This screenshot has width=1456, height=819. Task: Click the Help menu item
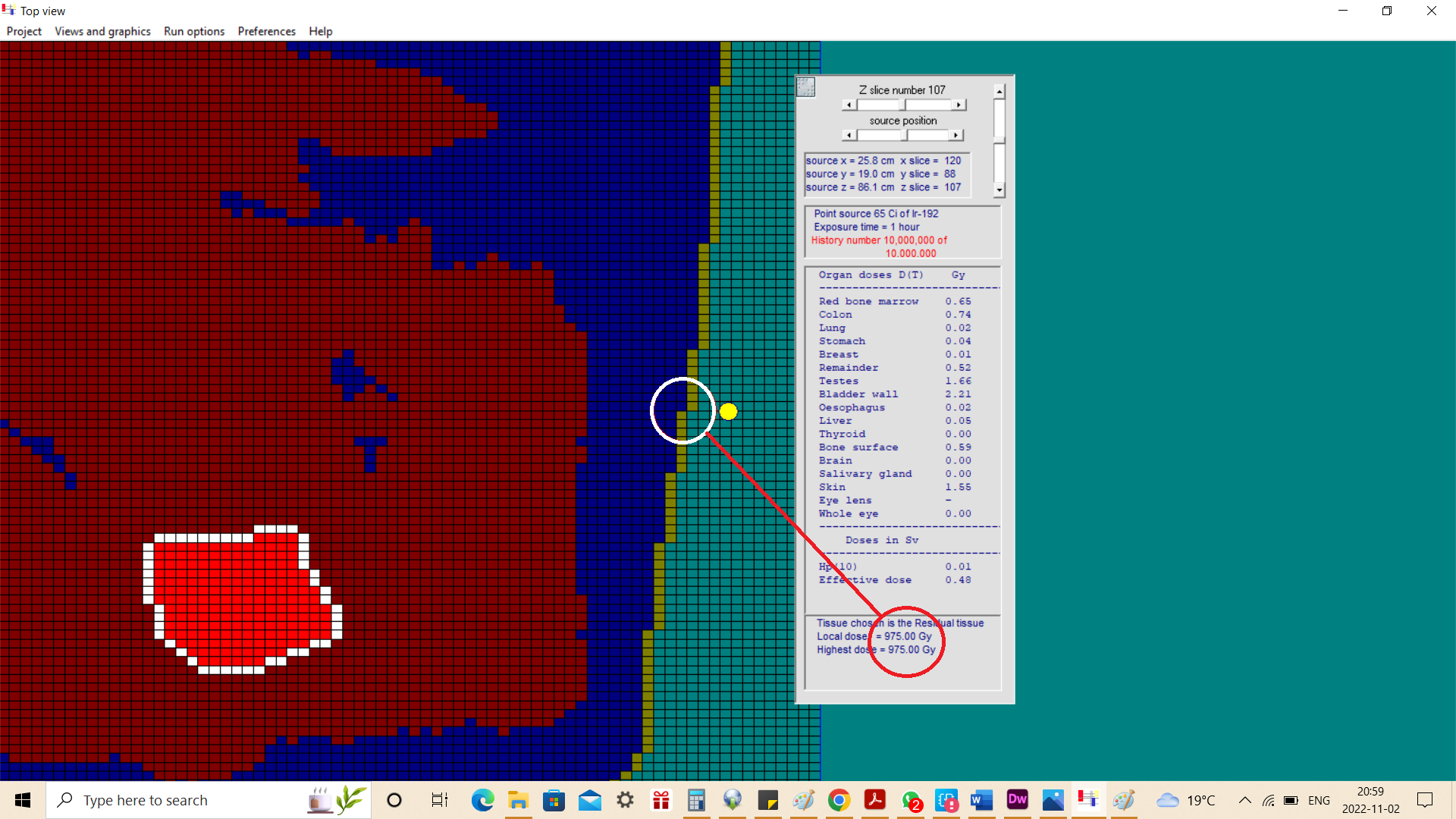tap(320, 31)
